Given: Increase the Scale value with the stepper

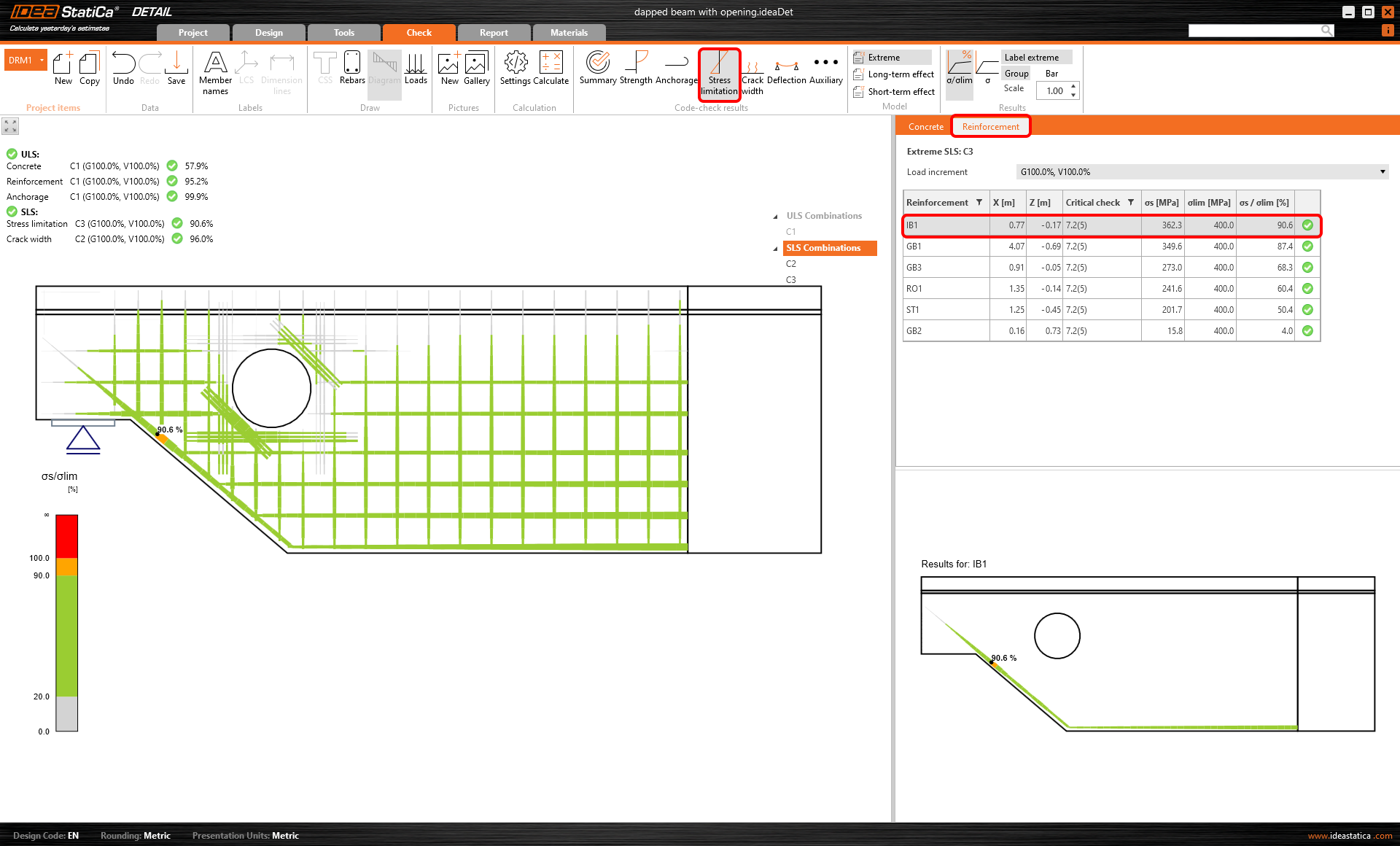Looking at the screenshot, I should coord(1073,87).
